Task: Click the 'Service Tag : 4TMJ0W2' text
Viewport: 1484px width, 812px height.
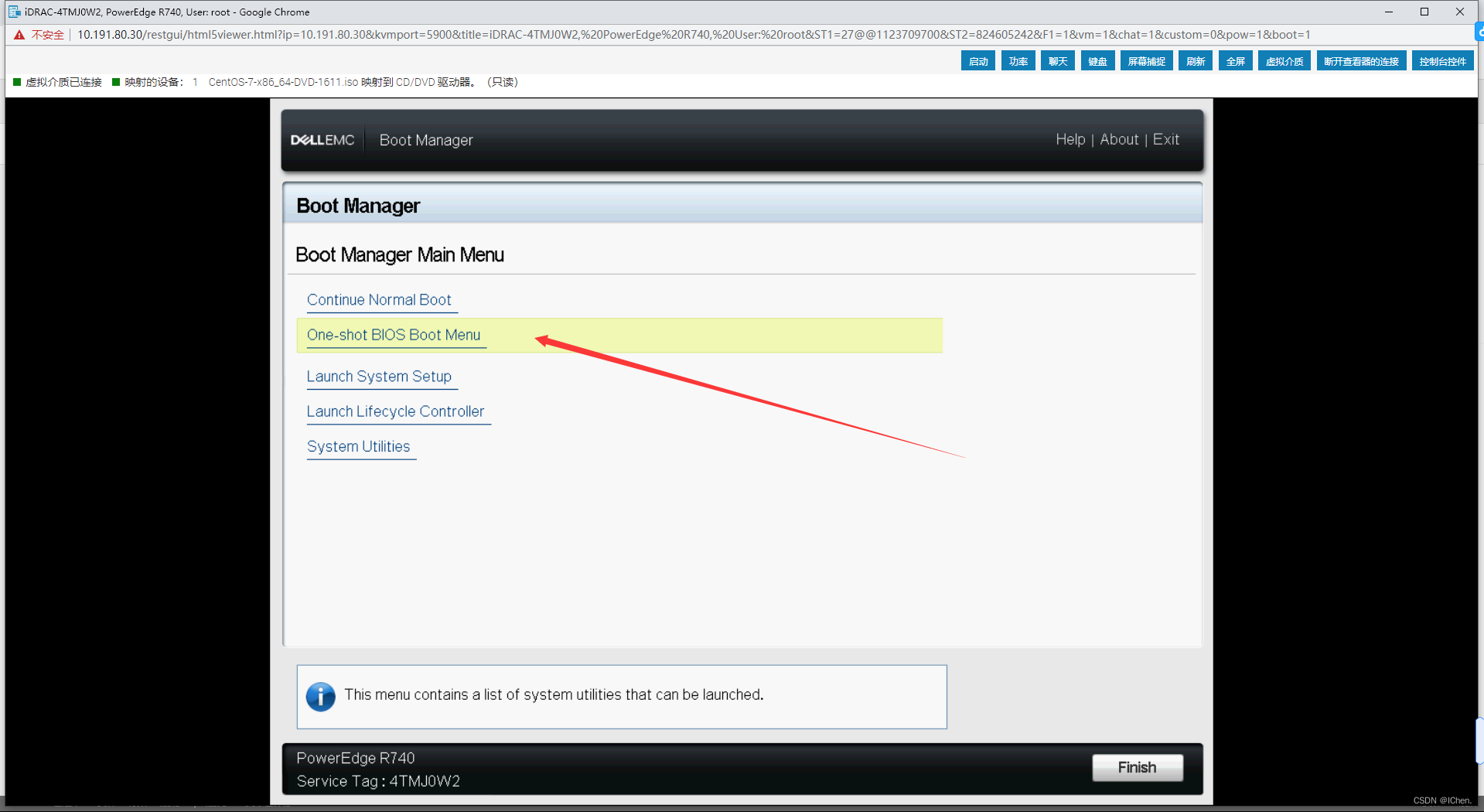Action: pyautogui.click(x=378, y=782)
